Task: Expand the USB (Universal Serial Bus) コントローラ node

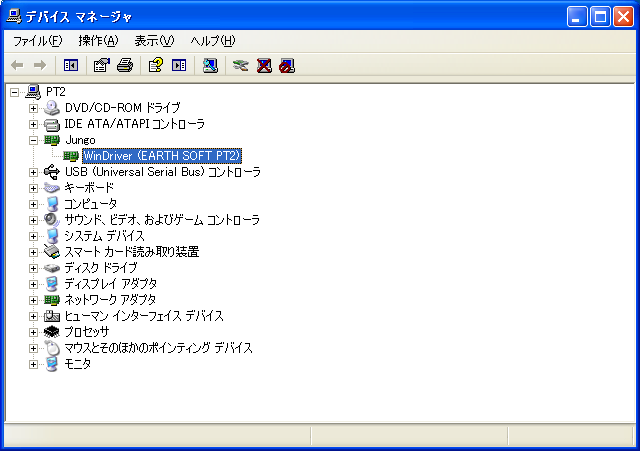Action: (x=33, y=172)
